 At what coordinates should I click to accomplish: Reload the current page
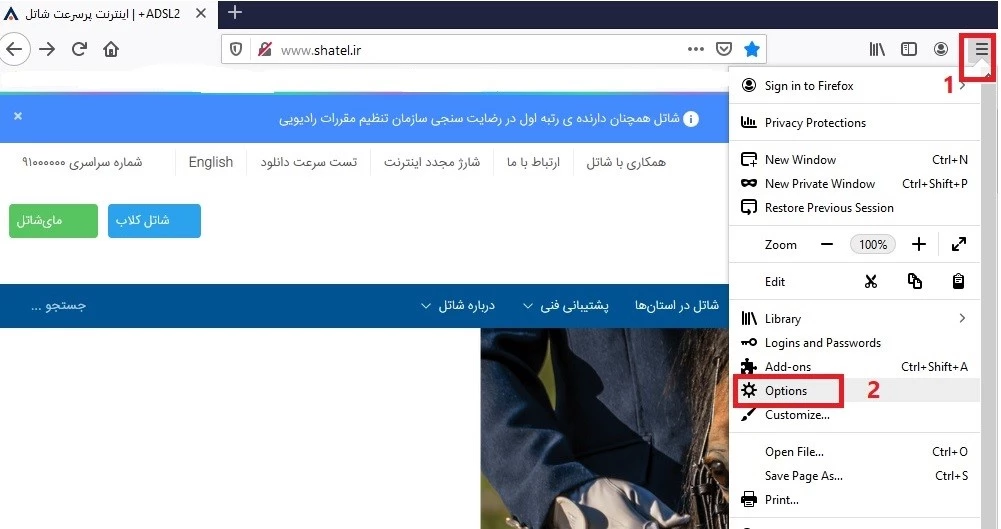point(79,49)
